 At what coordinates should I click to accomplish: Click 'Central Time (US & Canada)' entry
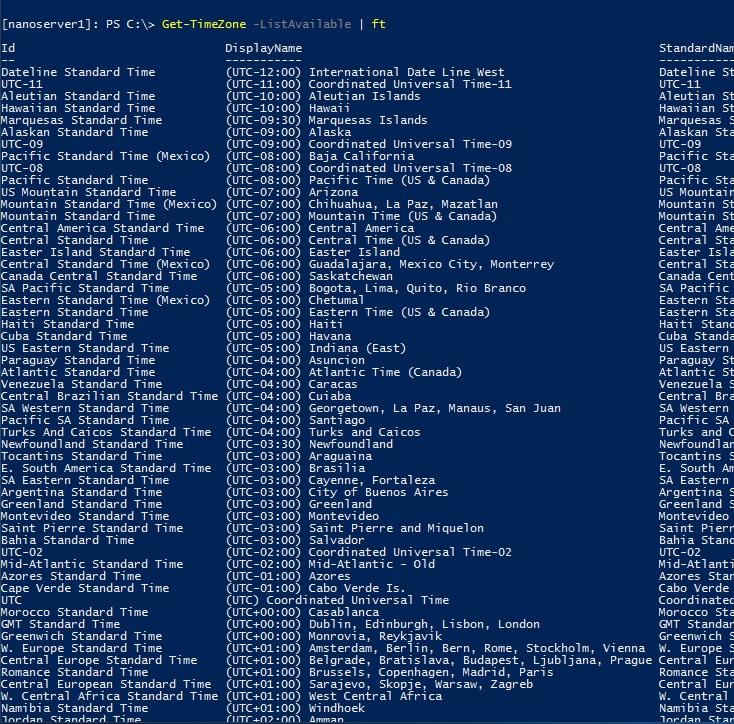[399, 240]
